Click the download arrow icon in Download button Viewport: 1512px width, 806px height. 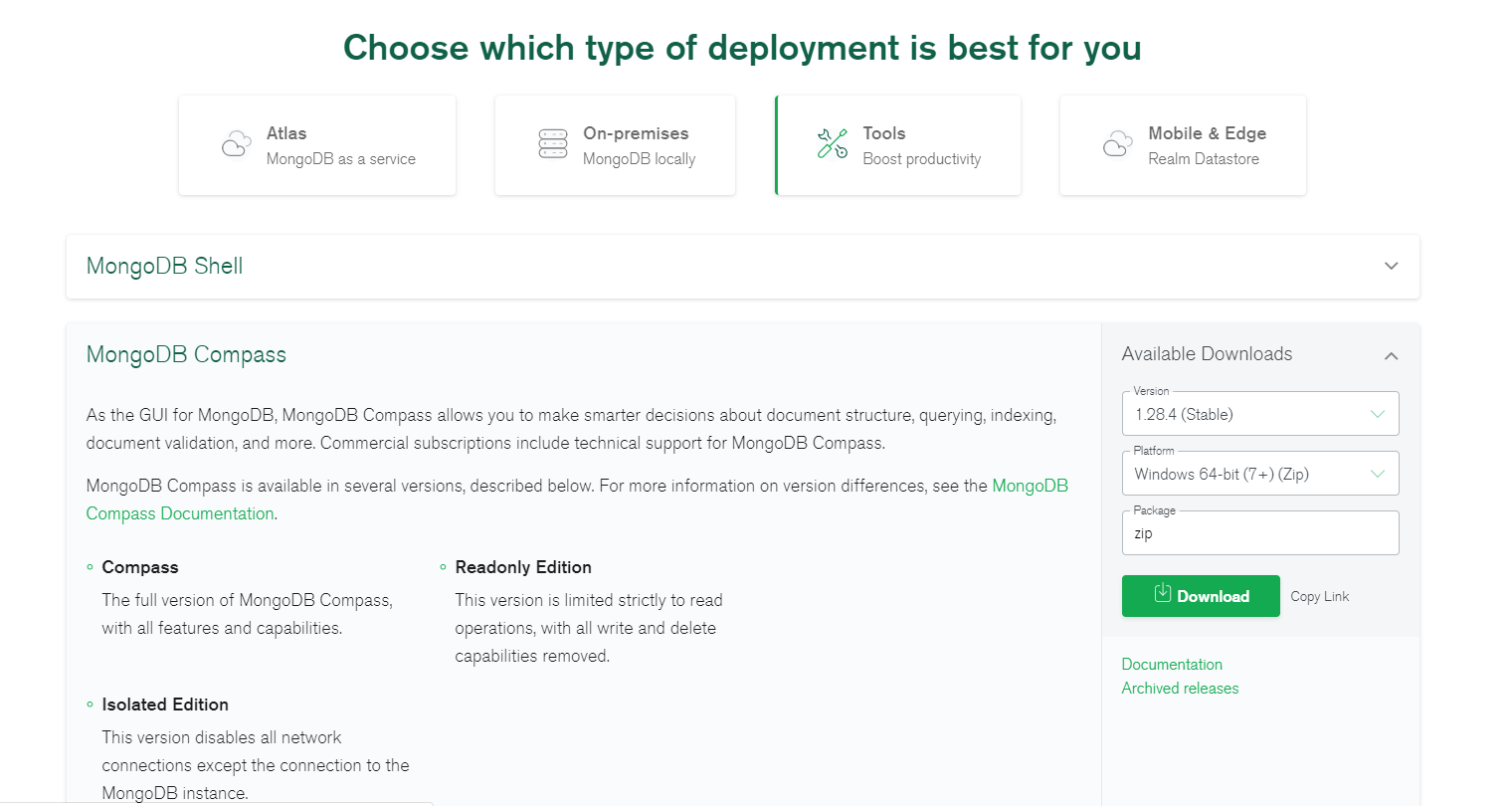1162,594
